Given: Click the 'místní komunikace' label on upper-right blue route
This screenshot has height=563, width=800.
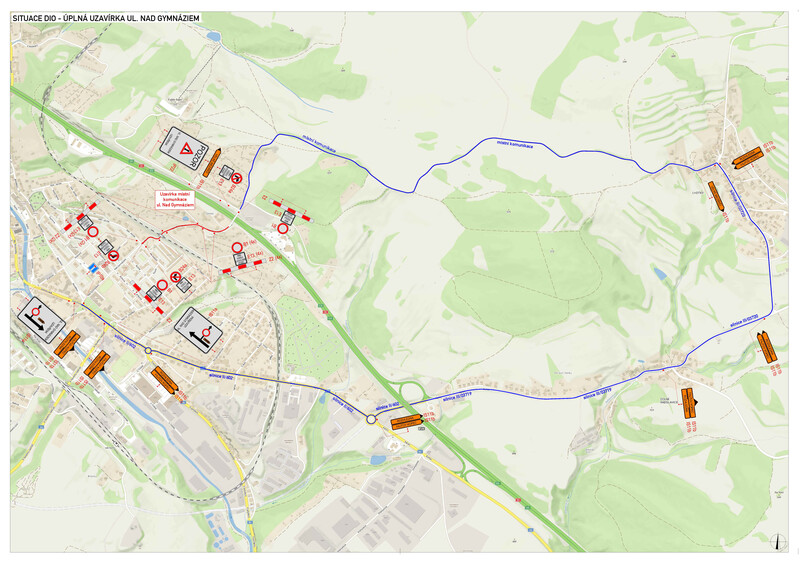Looking at the screenshot, I should click(x=514, y=143).
